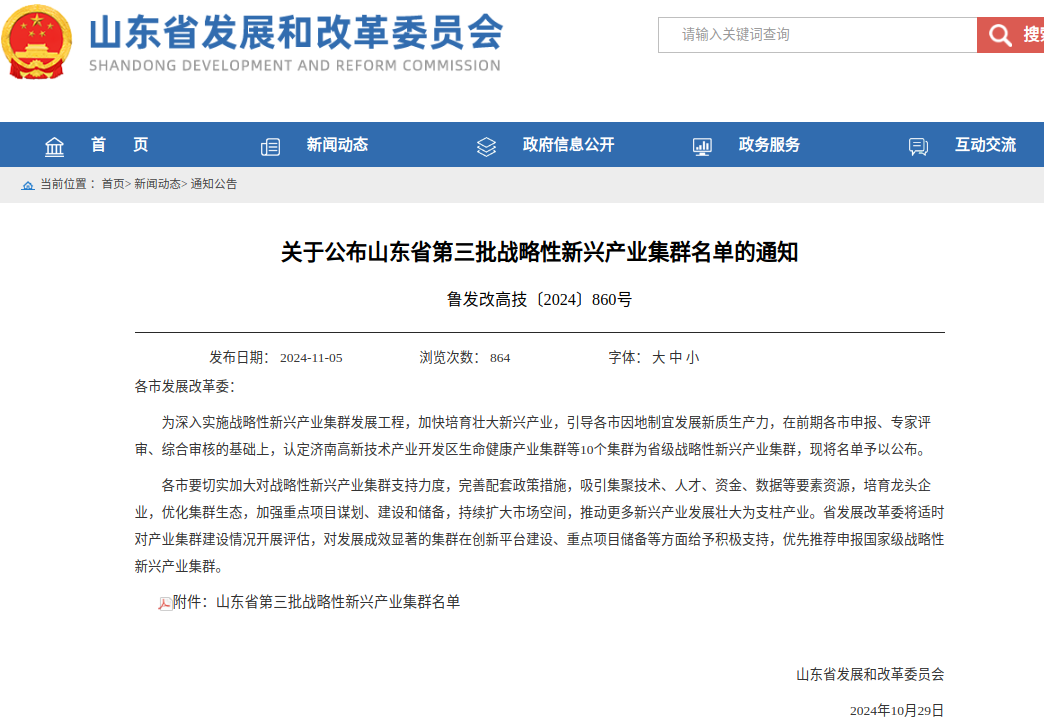This screenshot has height=724, width=1044.
Task: Click the chart icon beside 政务服务
Action: coord(702,146)
